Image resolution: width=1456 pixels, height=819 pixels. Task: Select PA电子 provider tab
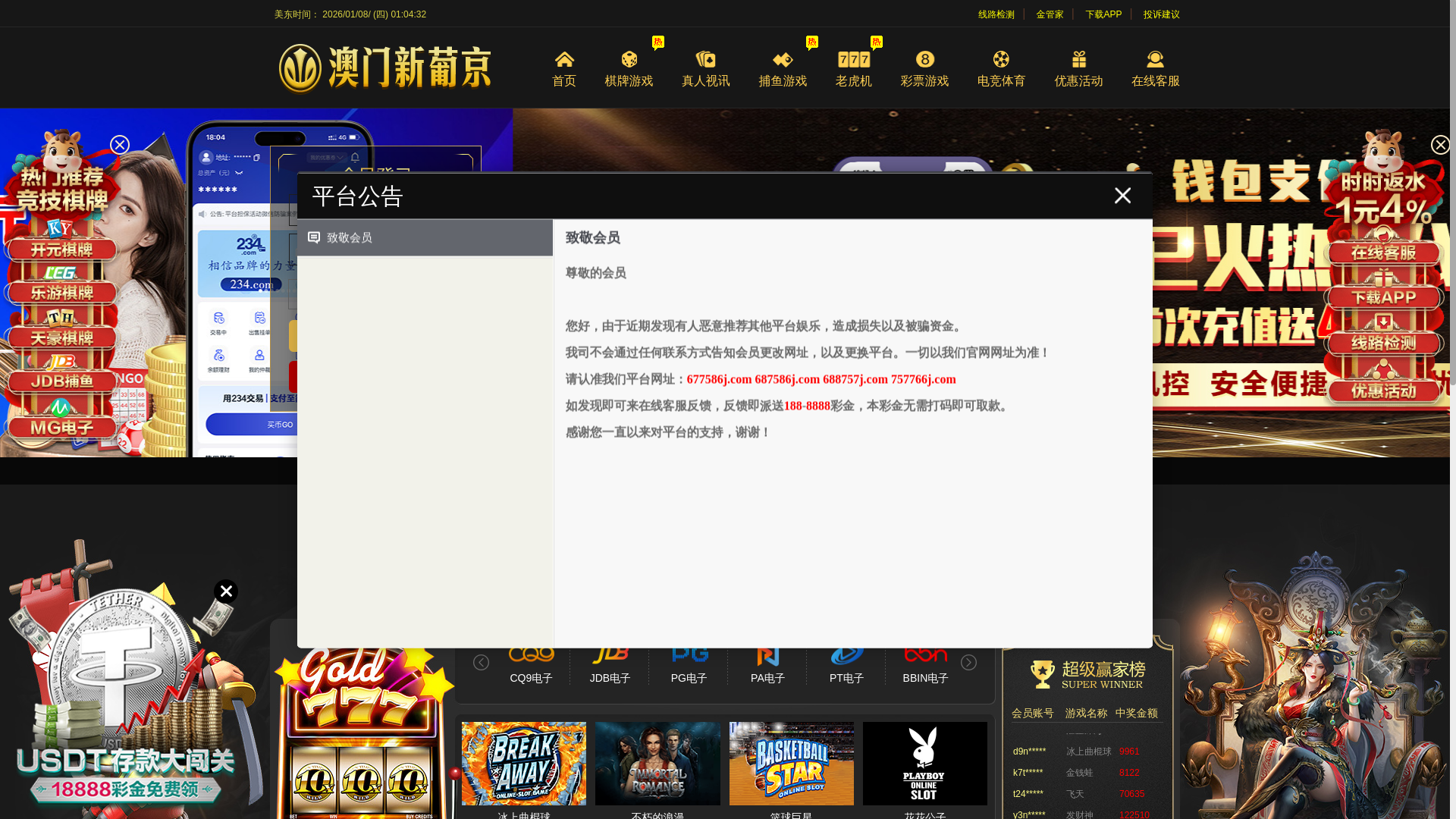point(767,666)
